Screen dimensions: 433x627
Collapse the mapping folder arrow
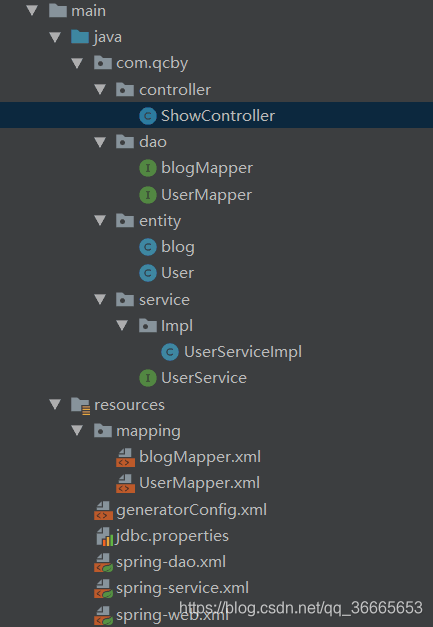click(77, 431)
